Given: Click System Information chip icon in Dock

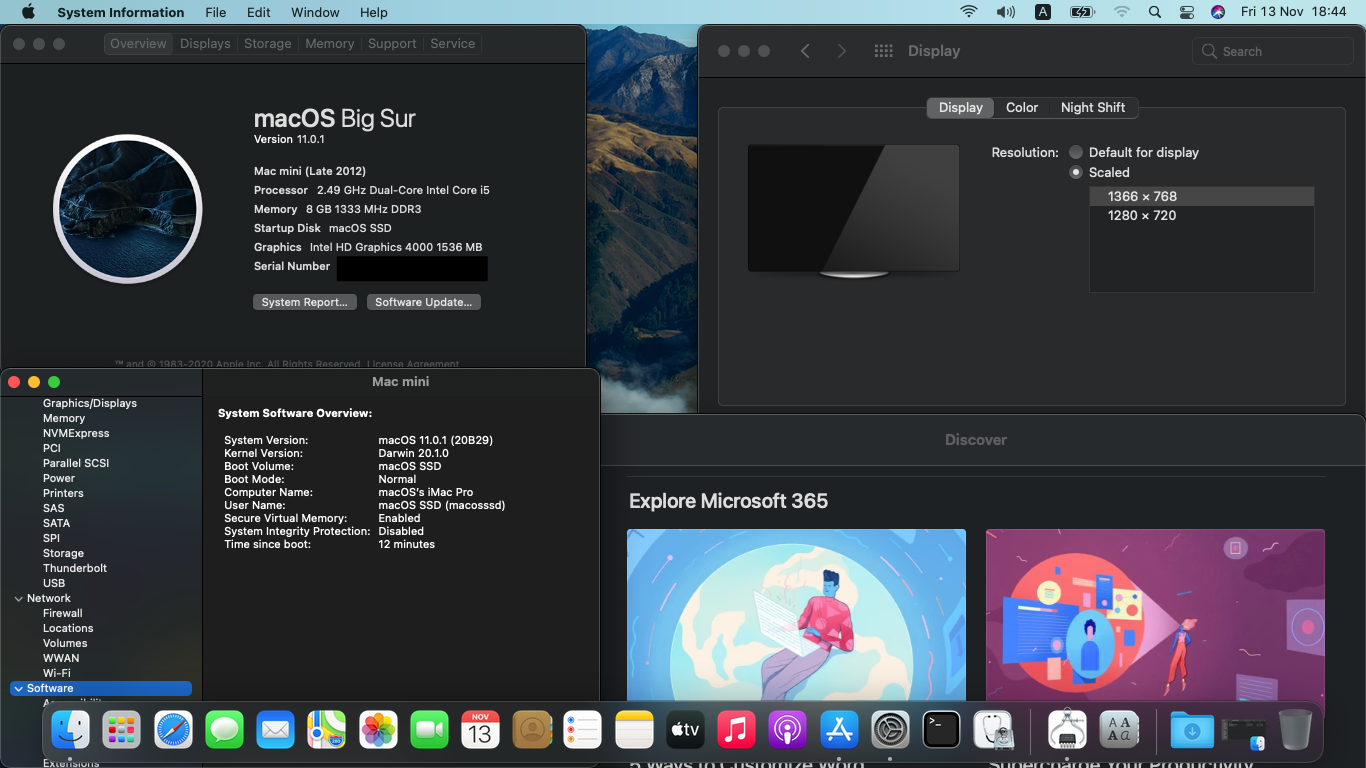Looking at the screenshot, I should (x=1067, y=730).
